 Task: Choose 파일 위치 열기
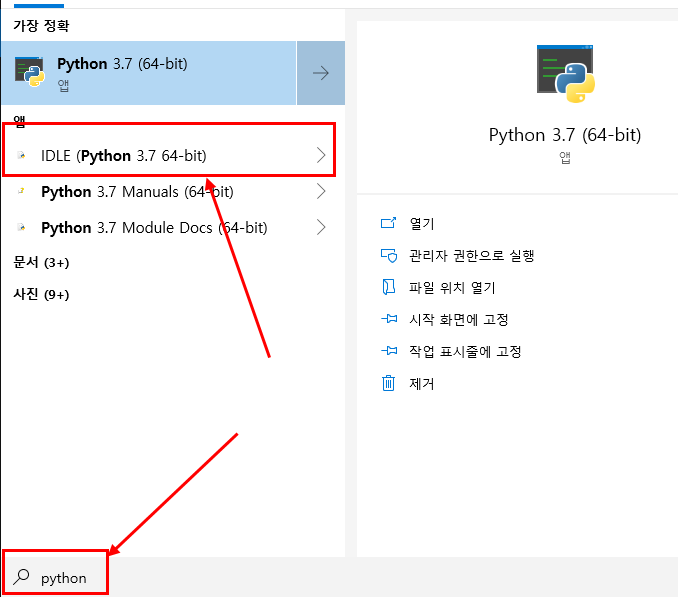452,287
